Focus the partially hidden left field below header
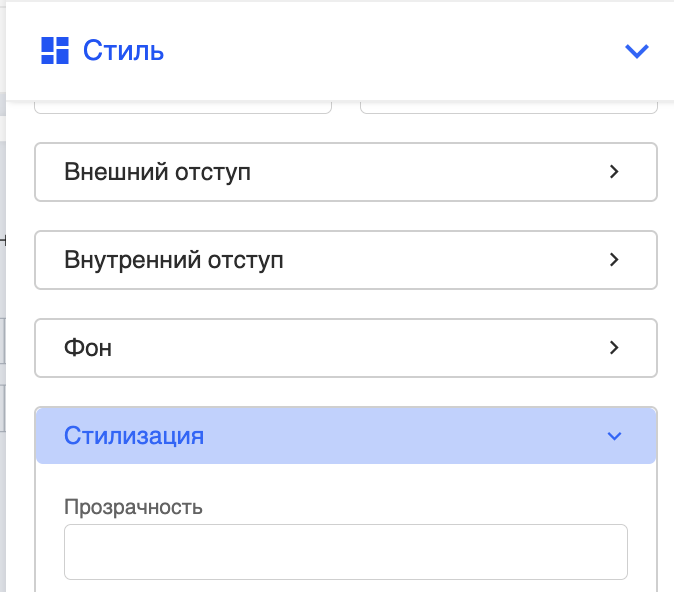 tap(183, 107)
